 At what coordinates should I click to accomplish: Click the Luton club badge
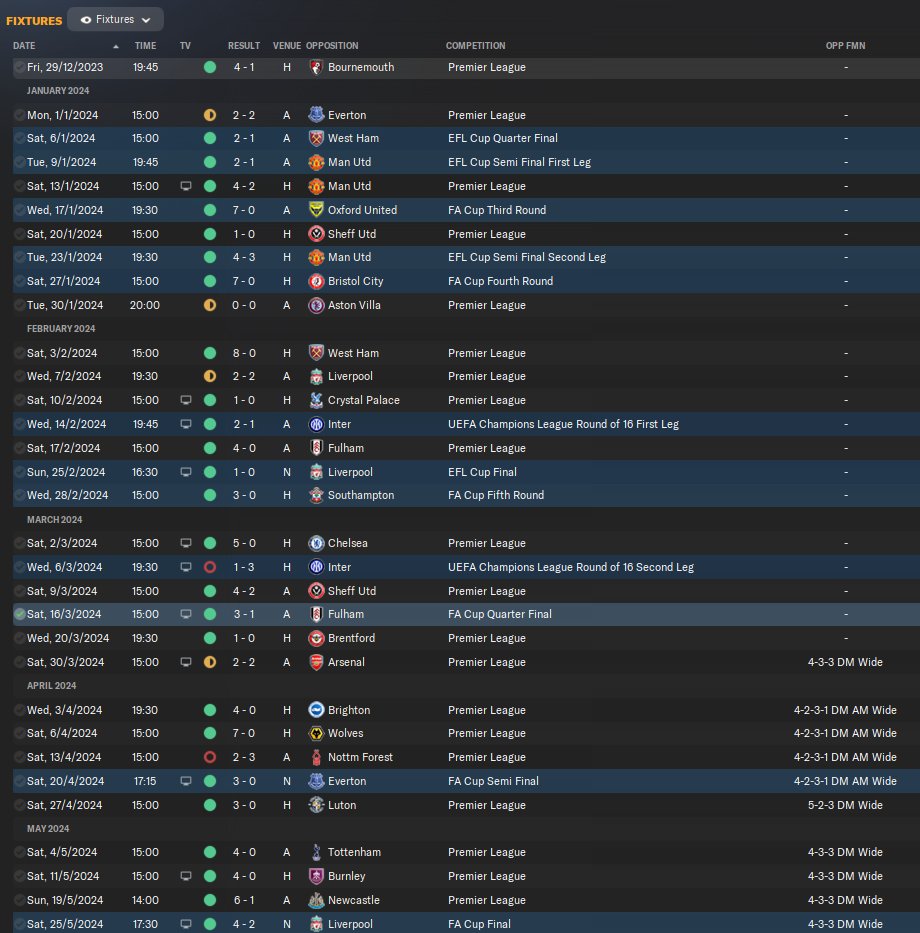(316, 805)
